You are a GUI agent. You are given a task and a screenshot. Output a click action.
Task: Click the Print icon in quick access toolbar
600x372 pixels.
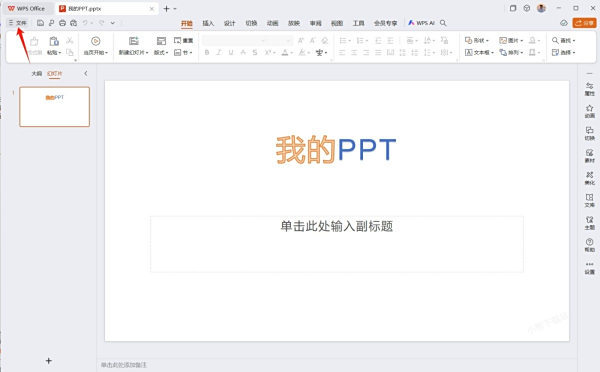click(62, 23)
